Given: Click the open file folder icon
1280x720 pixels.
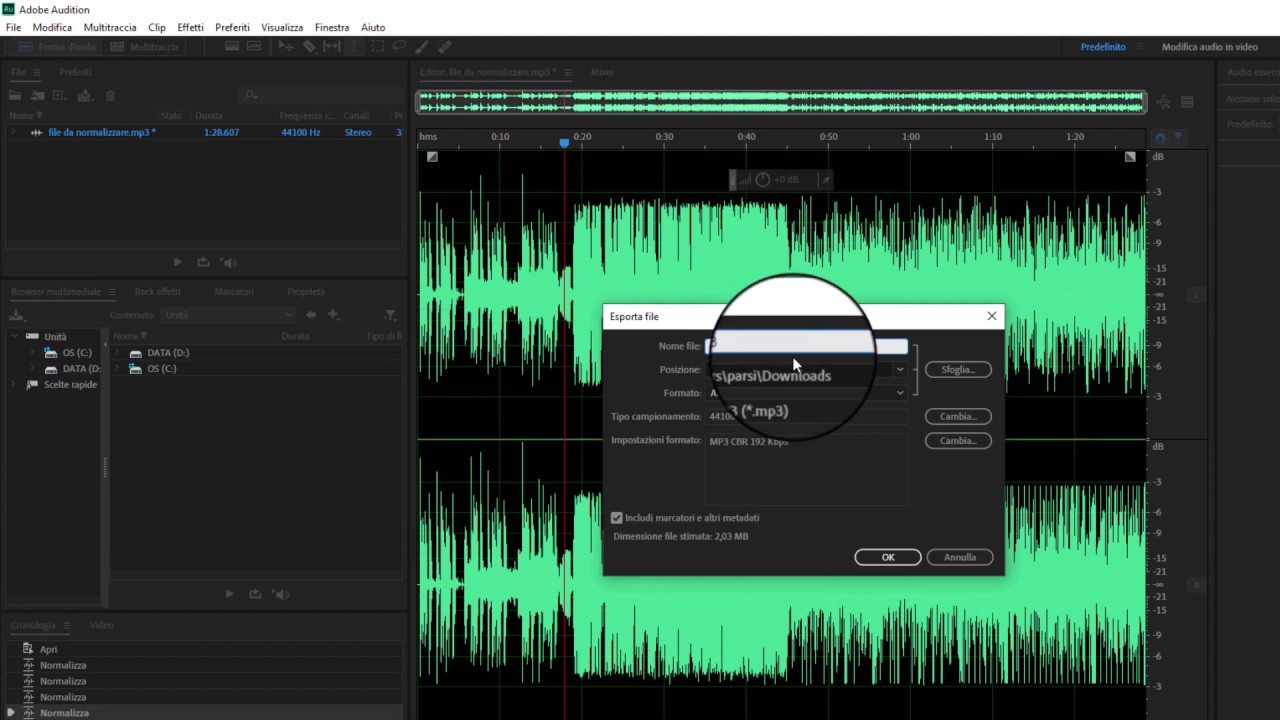Looking at the screenshot, I should pos(15,96).
